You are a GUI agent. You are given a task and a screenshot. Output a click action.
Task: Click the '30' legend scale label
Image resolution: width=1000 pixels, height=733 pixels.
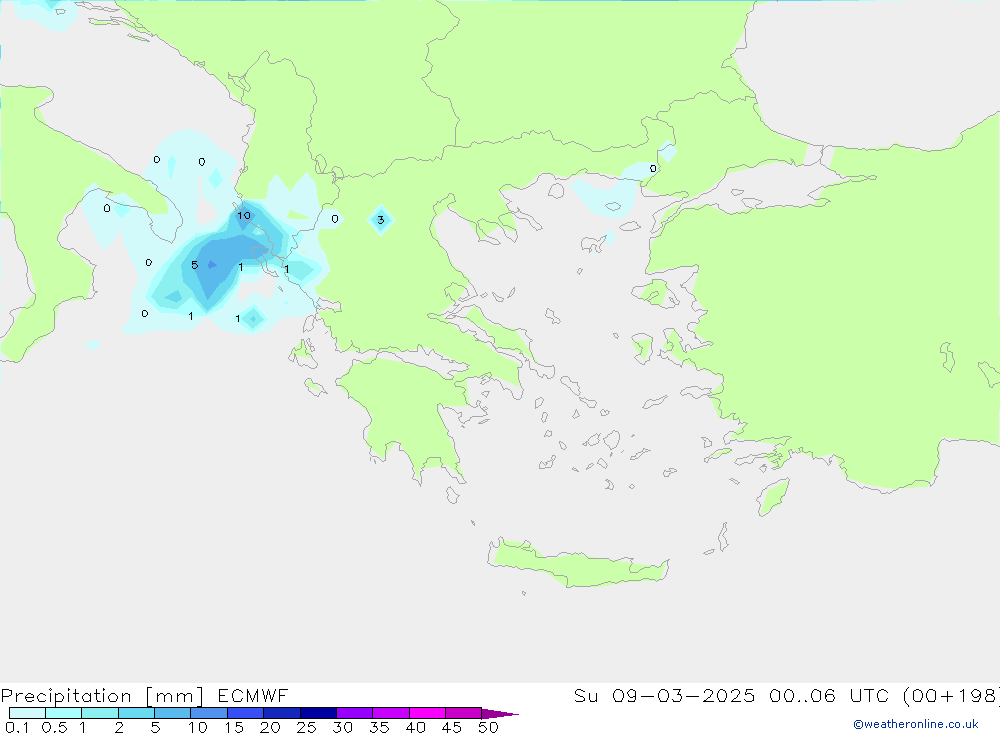[x=342, y=727]
